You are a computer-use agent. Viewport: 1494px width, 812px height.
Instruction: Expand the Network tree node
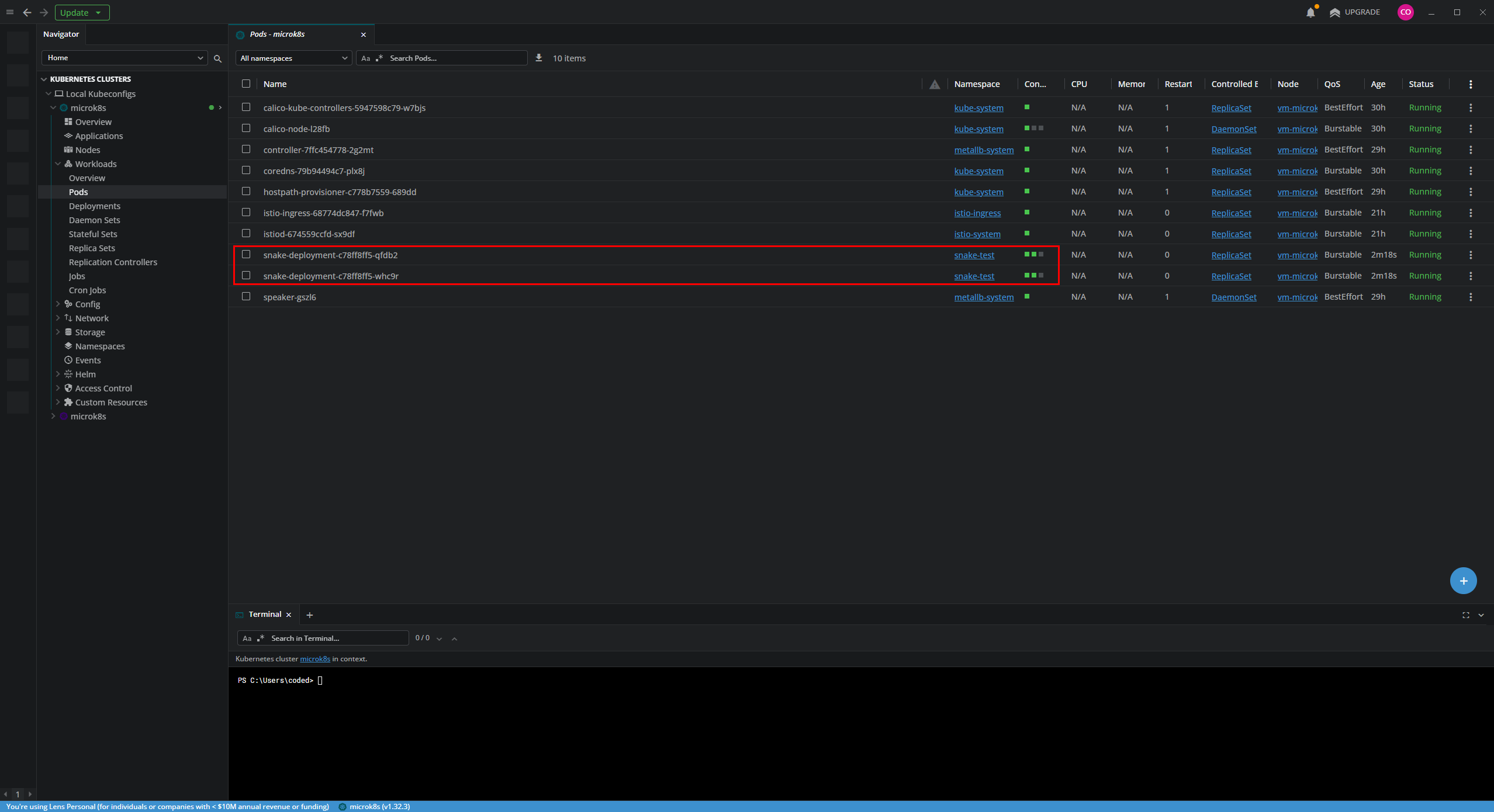[x=58, y=318]
